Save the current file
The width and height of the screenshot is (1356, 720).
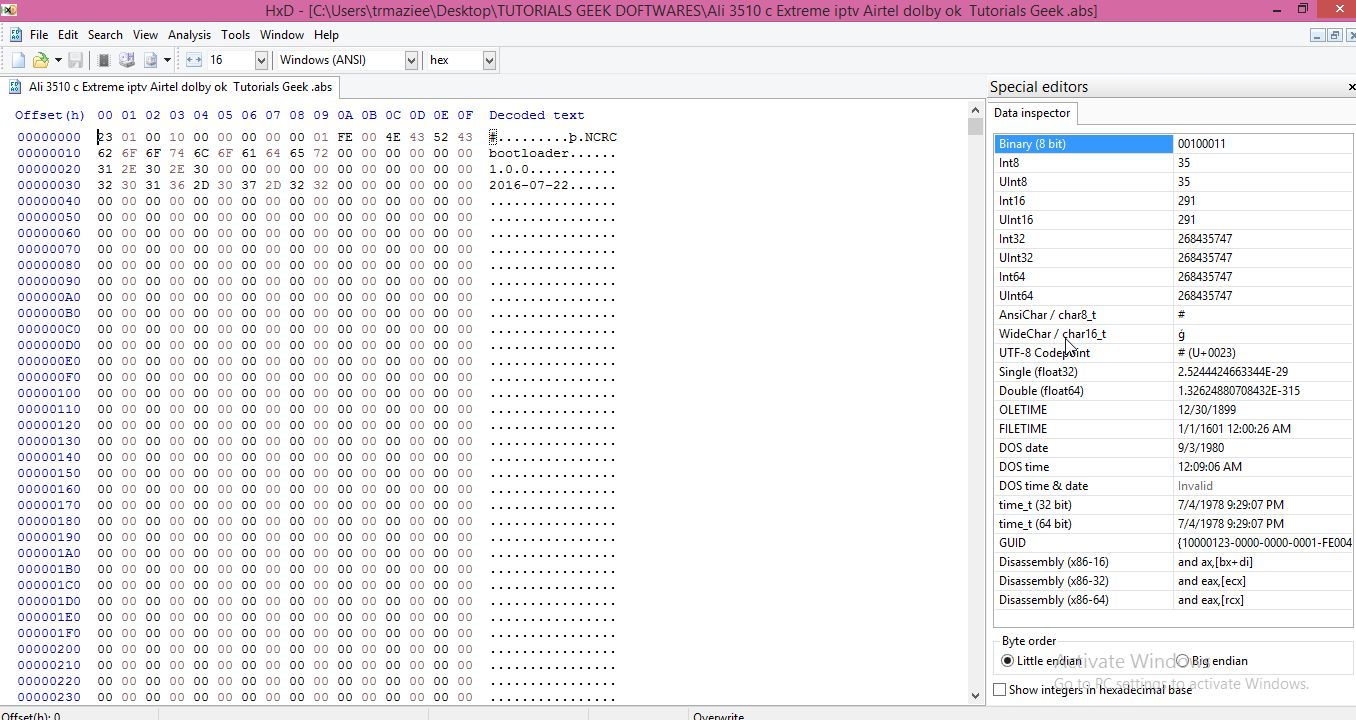[x=75, y=60]
